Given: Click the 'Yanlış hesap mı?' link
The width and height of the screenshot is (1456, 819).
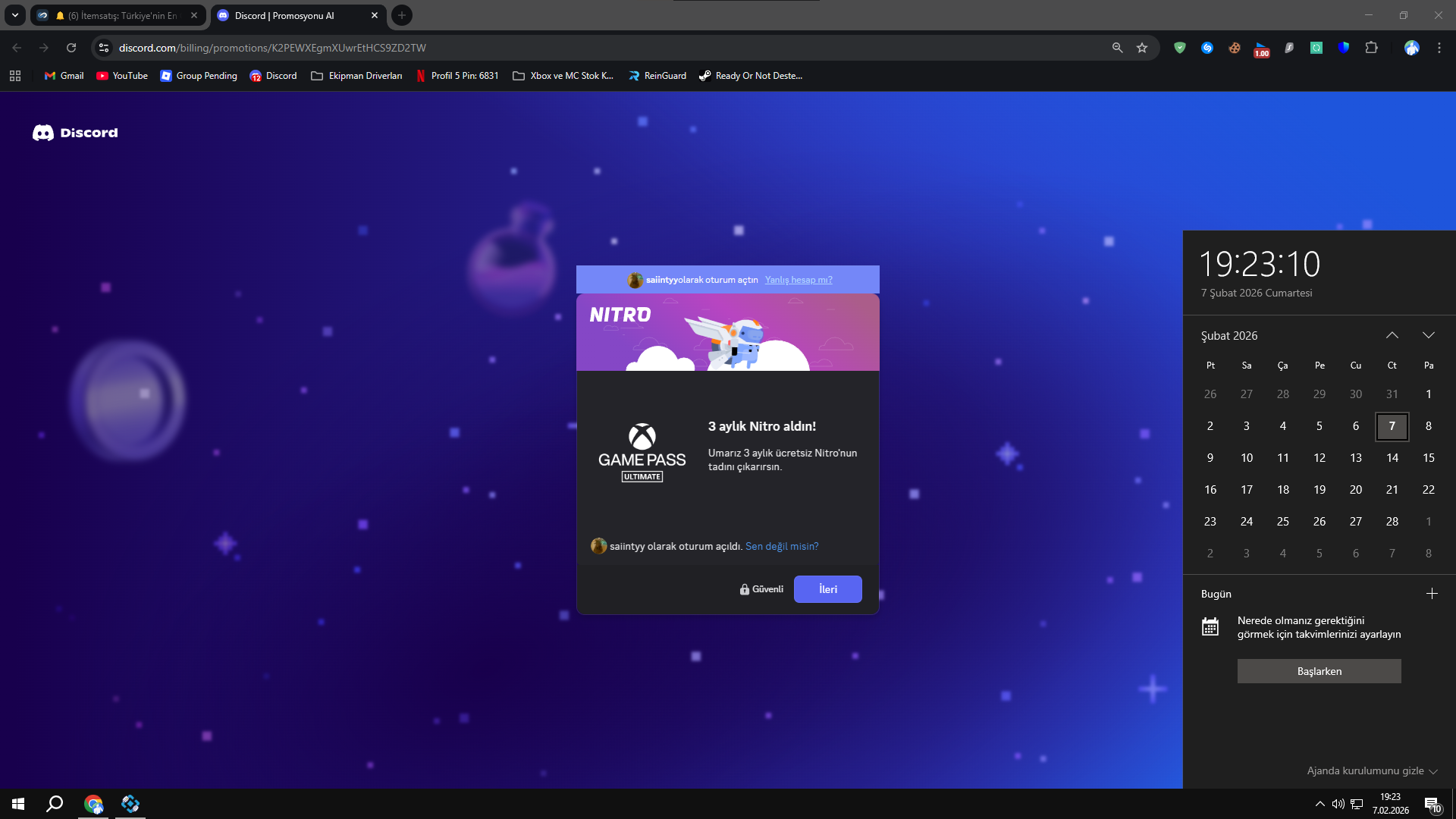Looking at the screenshot, I should (799, 280).
